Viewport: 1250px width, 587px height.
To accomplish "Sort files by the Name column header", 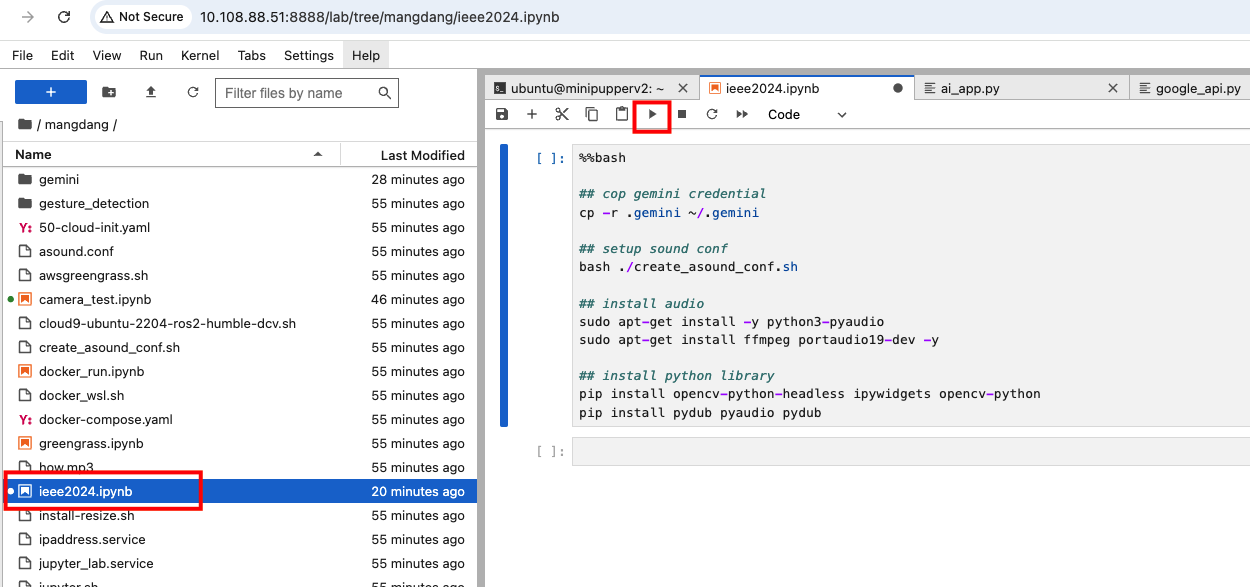I will [x=33, y=155].
